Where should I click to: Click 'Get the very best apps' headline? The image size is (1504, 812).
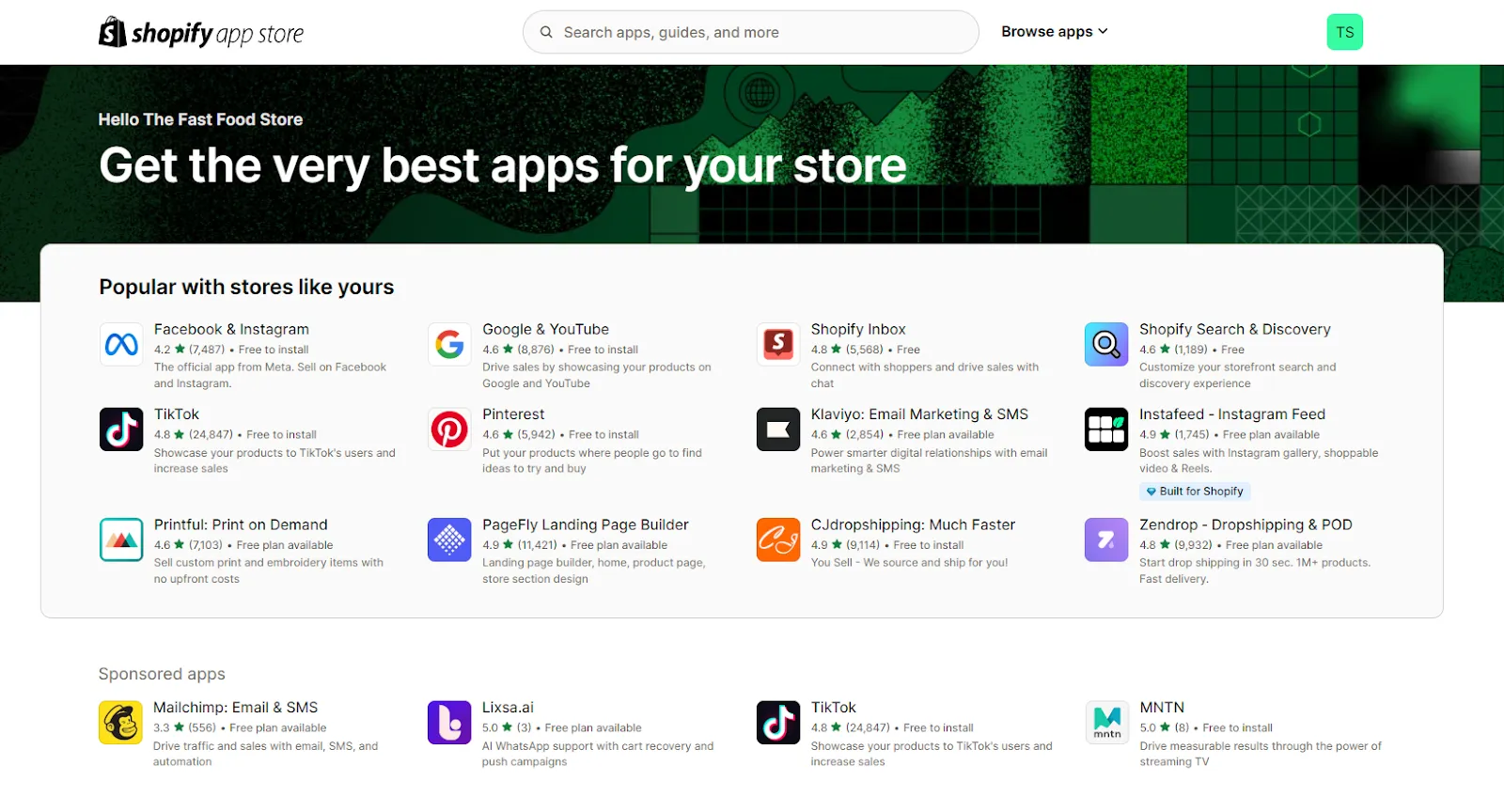point(503,166)
